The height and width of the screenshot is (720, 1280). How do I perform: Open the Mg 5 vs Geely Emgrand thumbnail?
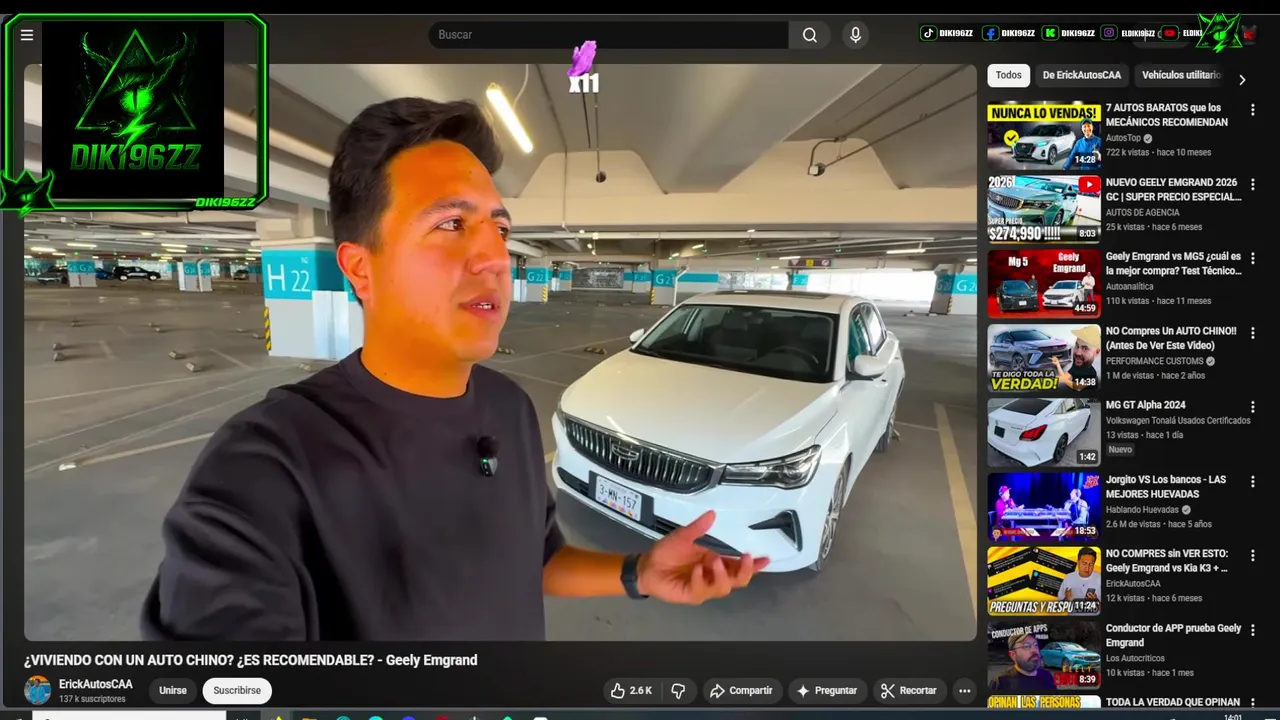pos(1044,283)
